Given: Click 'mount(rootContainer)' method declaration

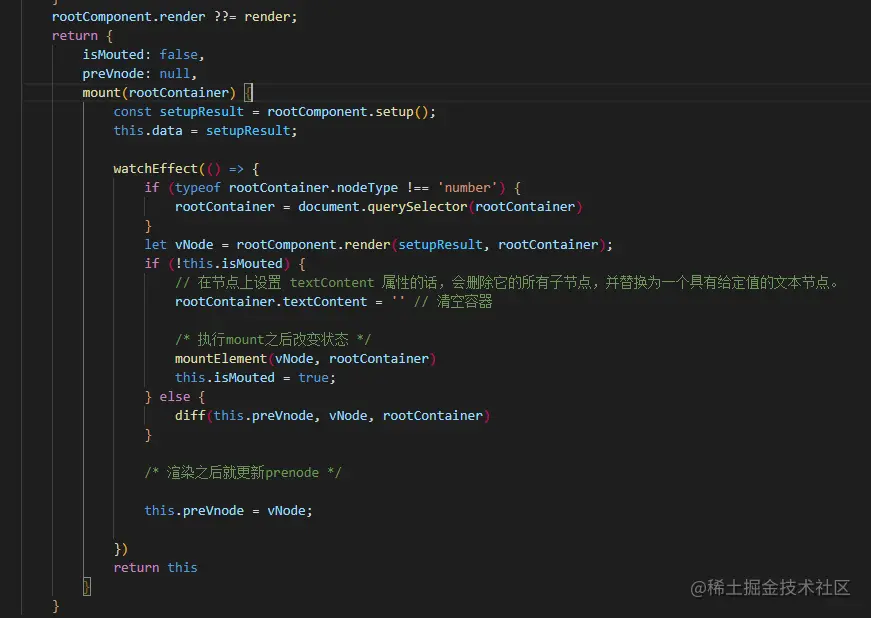Looking at the screenshot, I should point(159,92).
